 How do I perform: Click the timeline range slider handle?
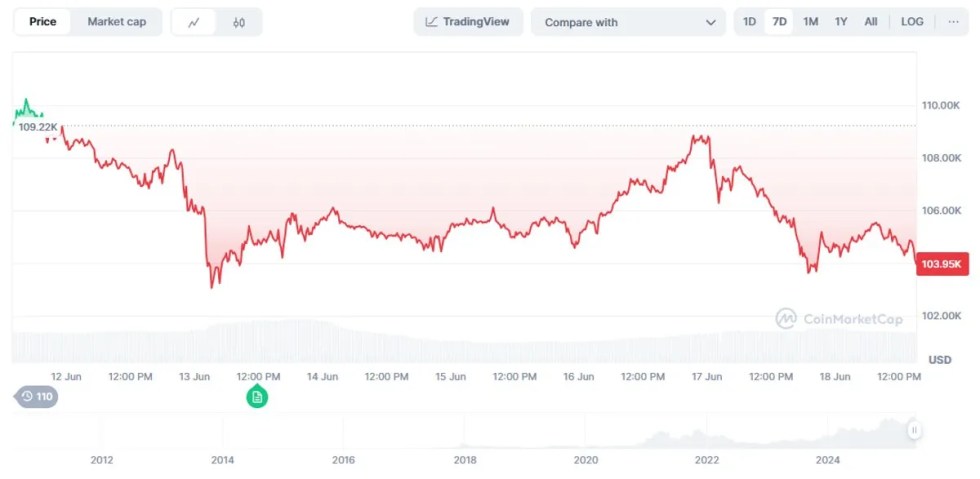tap(913, 430)
